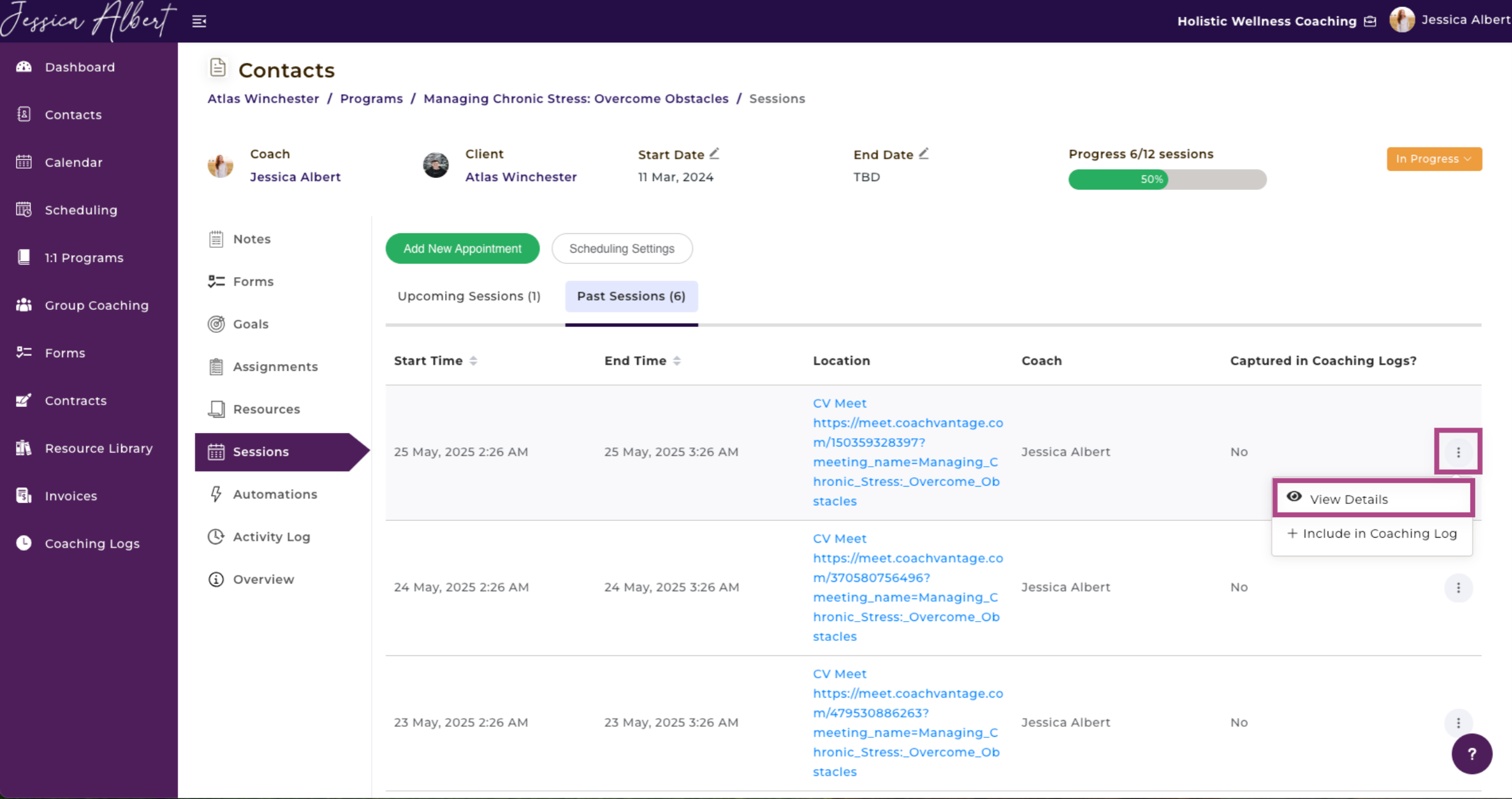Click the Jessica Albert avatar in header
Screen dimensions: 1512x799
point(1402,20)
